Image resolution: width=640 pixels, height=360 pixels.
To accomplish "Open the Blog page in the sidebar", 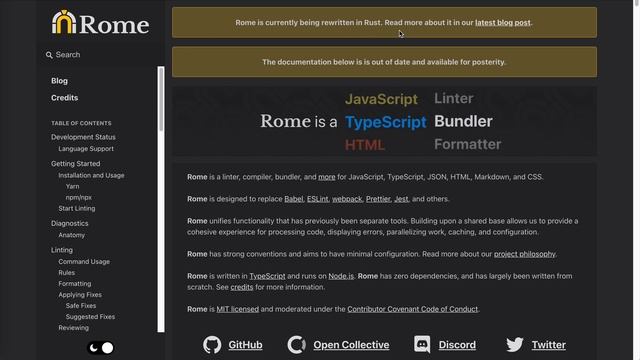I will click(x=60, y=81).
